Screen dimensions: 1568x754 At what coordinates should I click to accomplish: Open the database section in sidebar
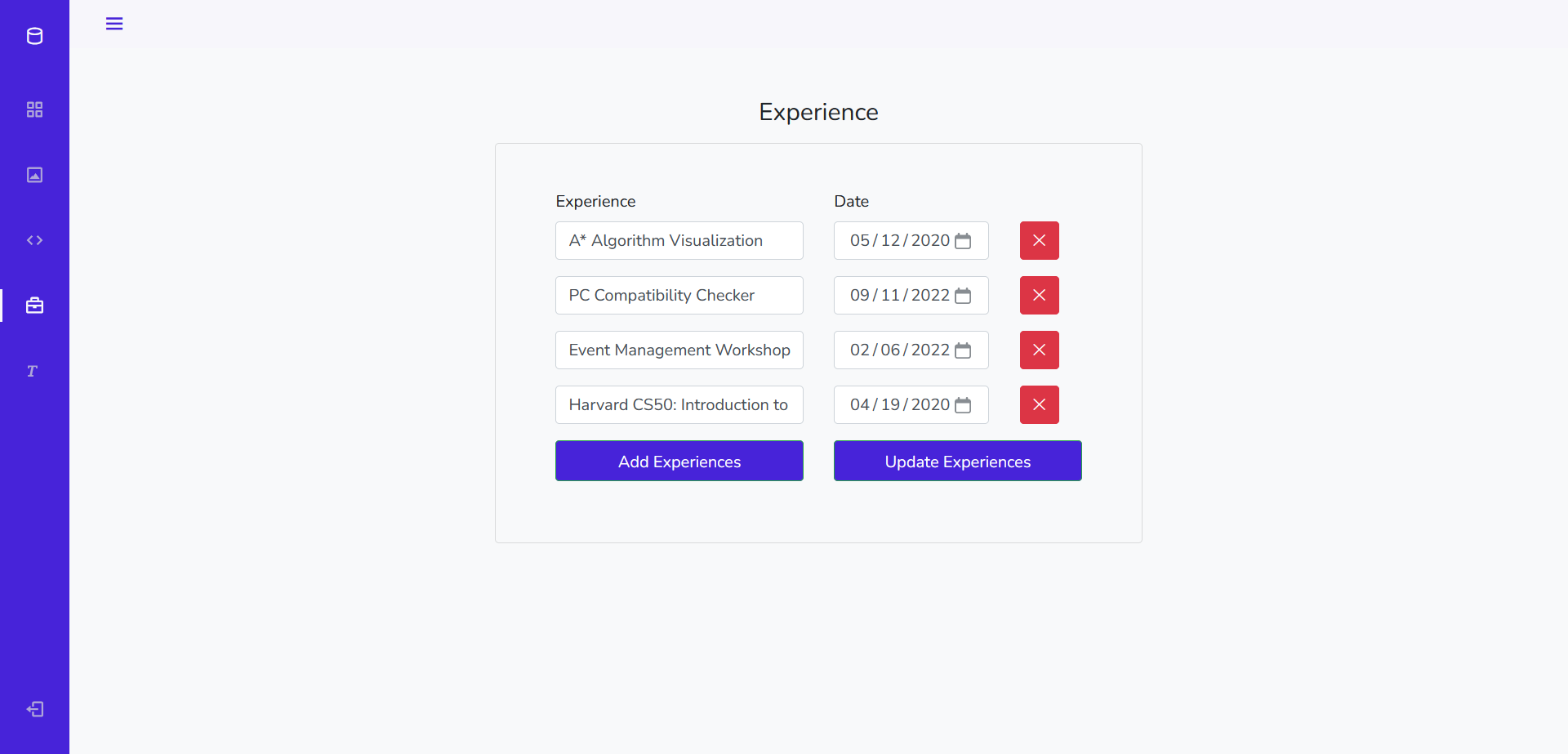coord(34,36)
